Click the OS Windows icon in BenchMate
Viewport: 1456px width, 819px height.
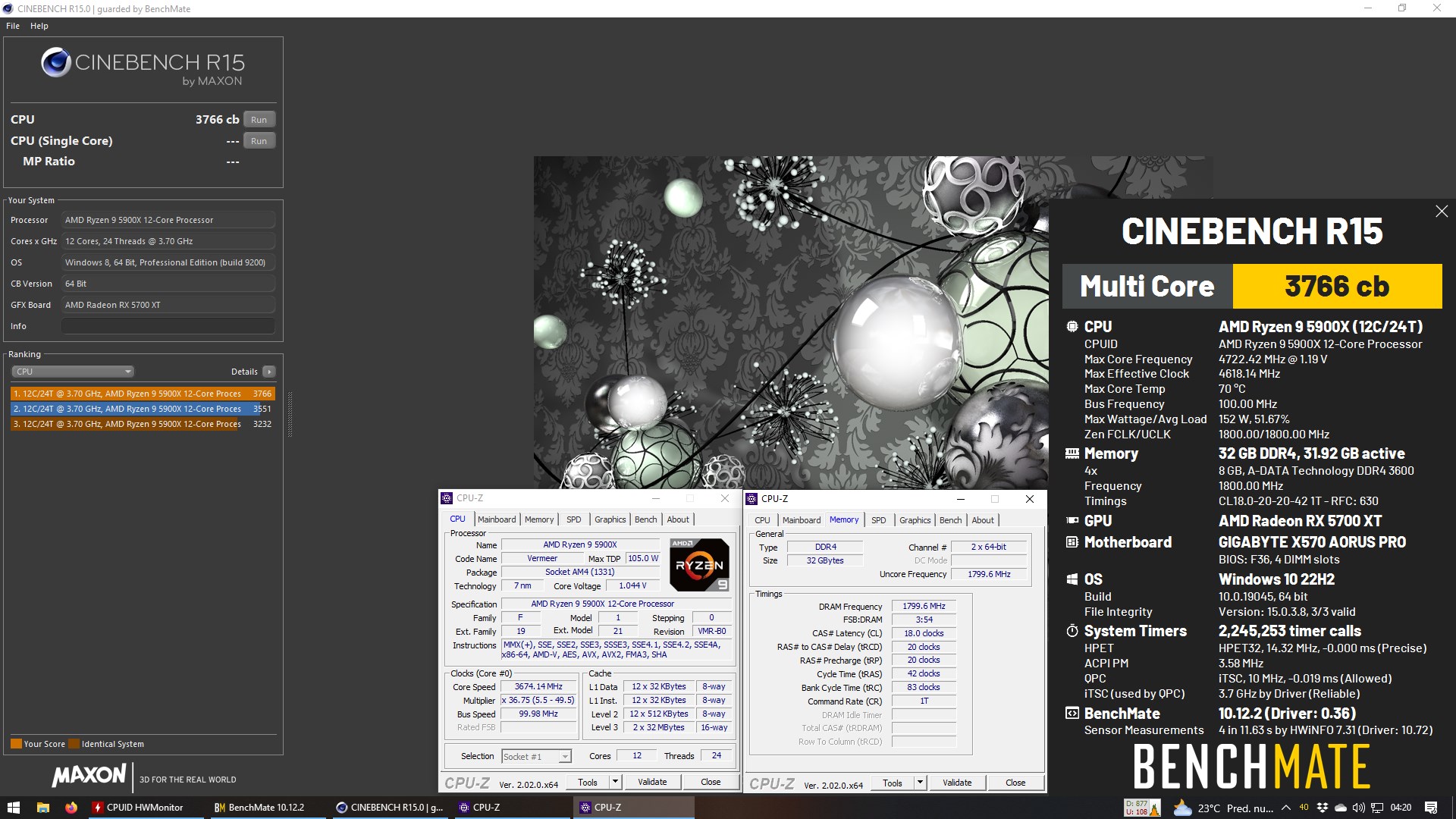1072,579
